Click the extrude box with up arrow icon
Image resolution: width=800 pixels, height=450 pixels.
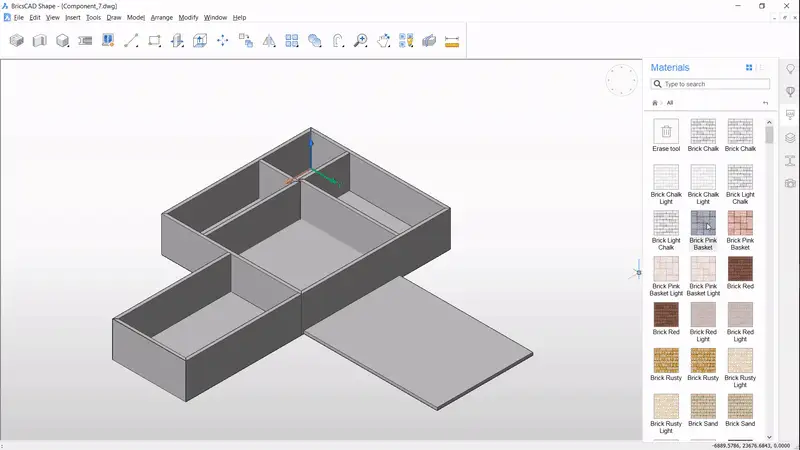pyautogui.click(x=199, y=40)
